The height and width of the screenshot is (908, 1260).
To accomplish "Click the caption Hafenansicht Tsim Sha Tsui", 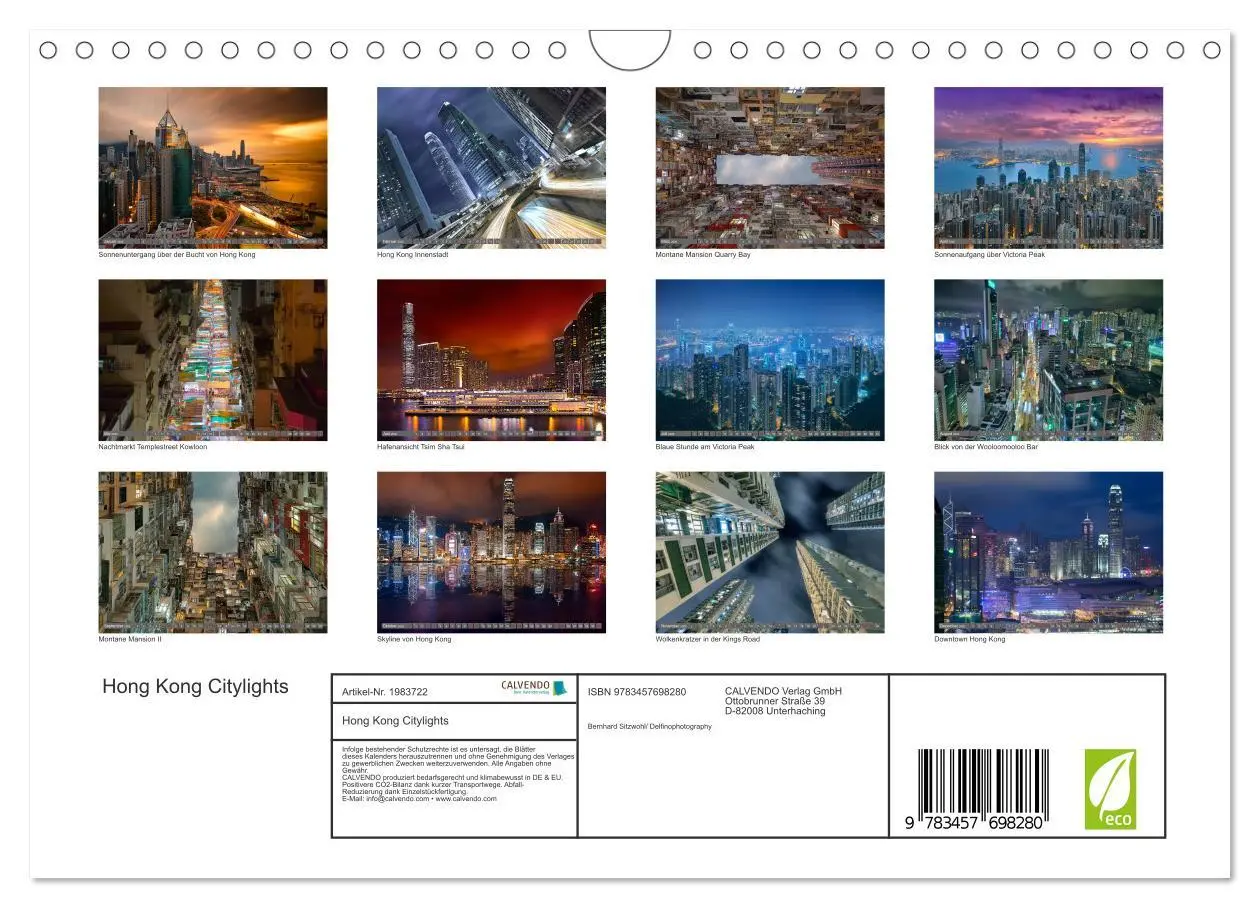I will [x=421, y=447].
